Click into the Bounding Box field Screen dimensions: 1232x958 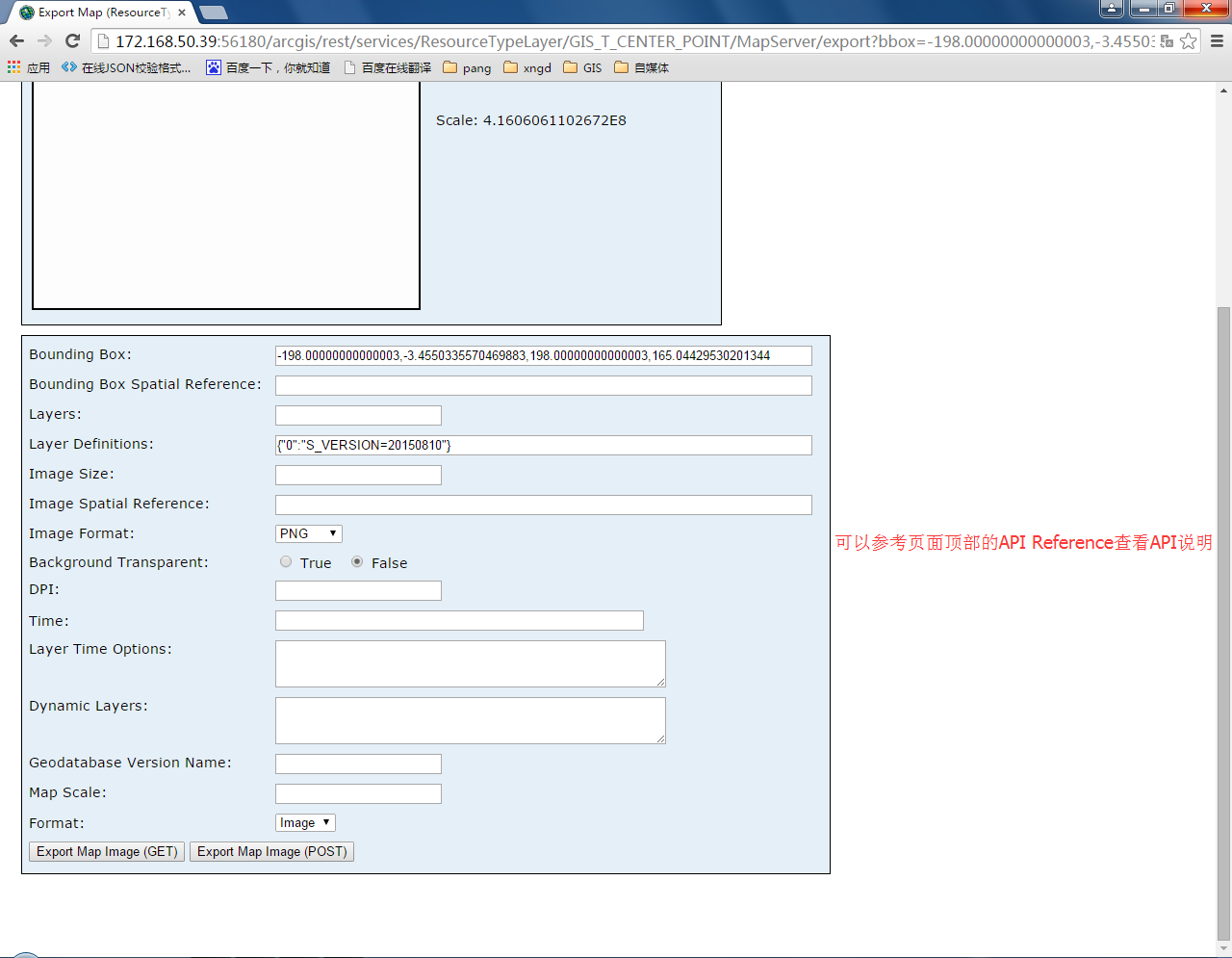click(544, 355)
